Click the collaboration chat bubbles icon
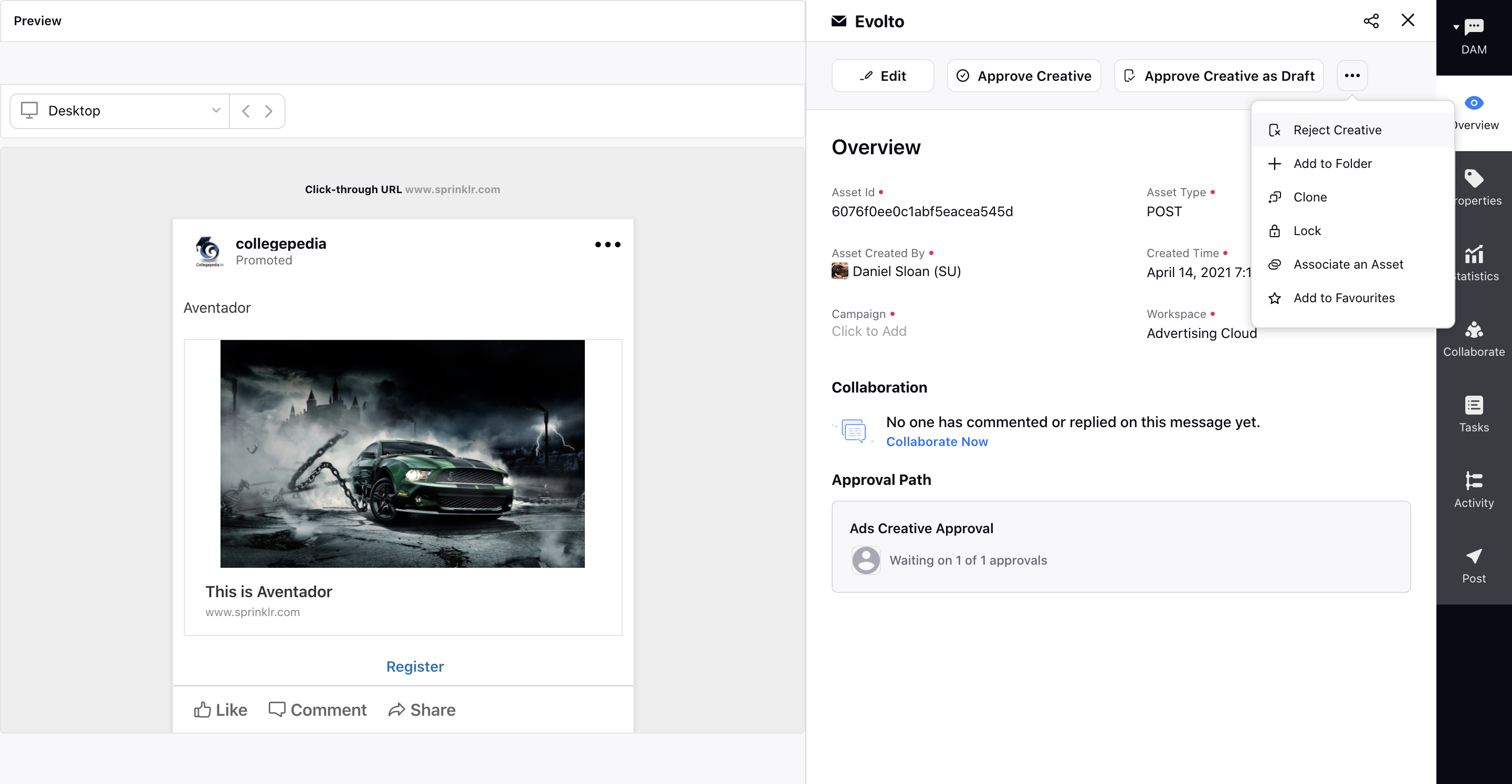 click(854, 431)
